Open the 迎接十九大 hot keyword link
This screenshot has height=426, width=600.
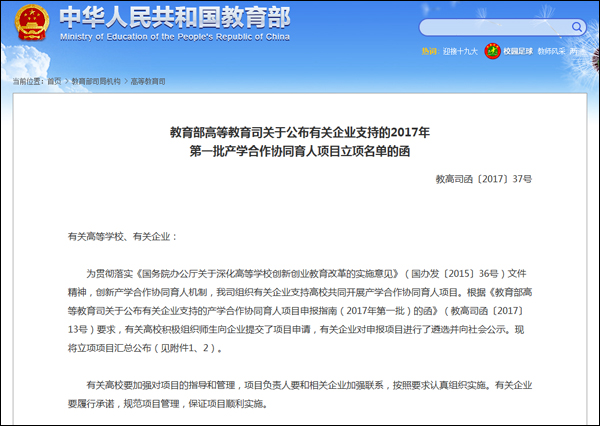460,51
